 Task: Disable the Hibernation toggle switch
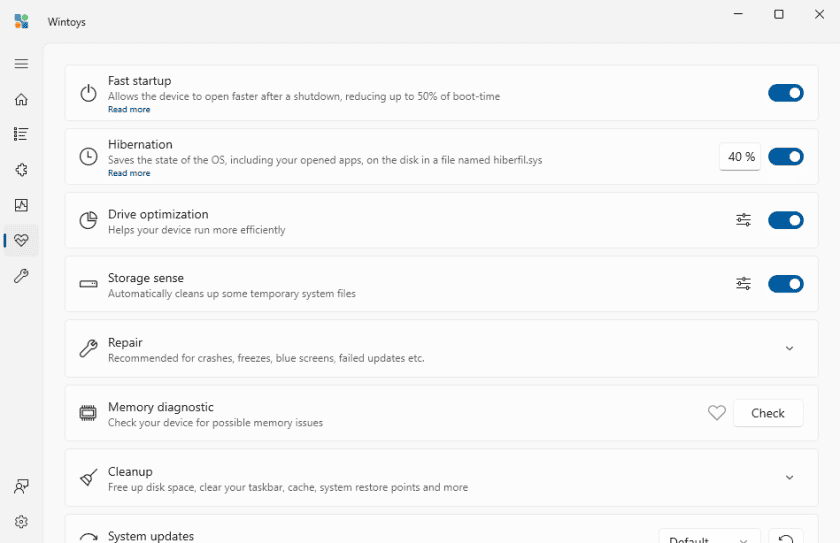coord(785,157)
